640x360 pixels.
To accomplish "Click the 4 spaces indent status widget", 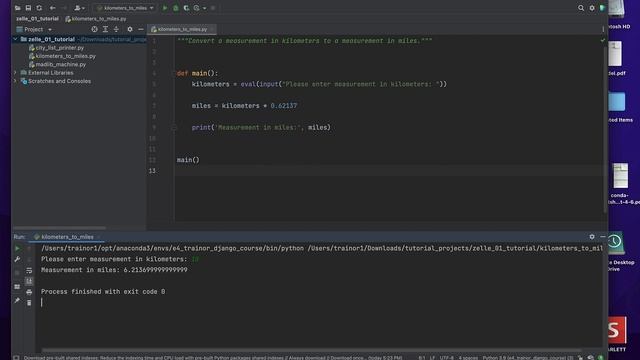I will pos(468,358).
